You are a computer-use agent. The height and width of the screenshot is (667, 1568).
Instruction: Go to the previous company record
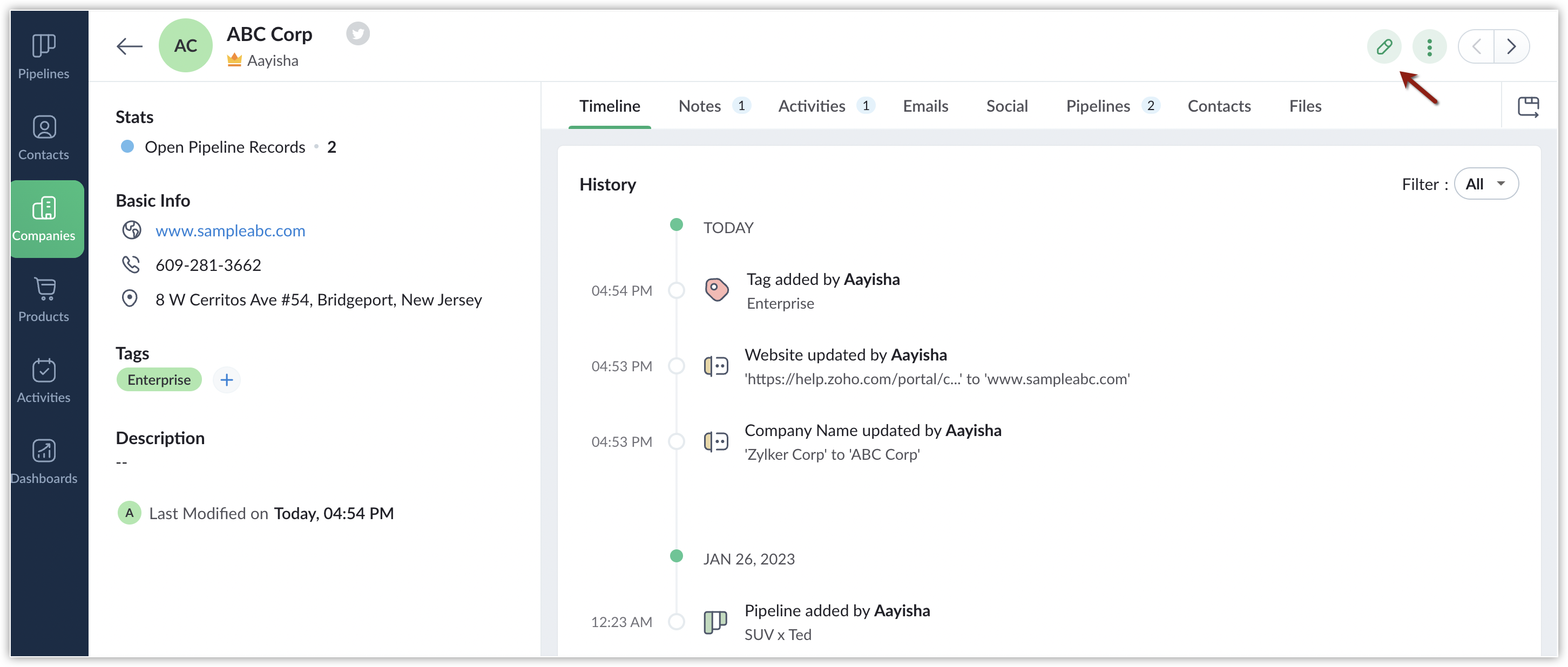coord(1476,47)
